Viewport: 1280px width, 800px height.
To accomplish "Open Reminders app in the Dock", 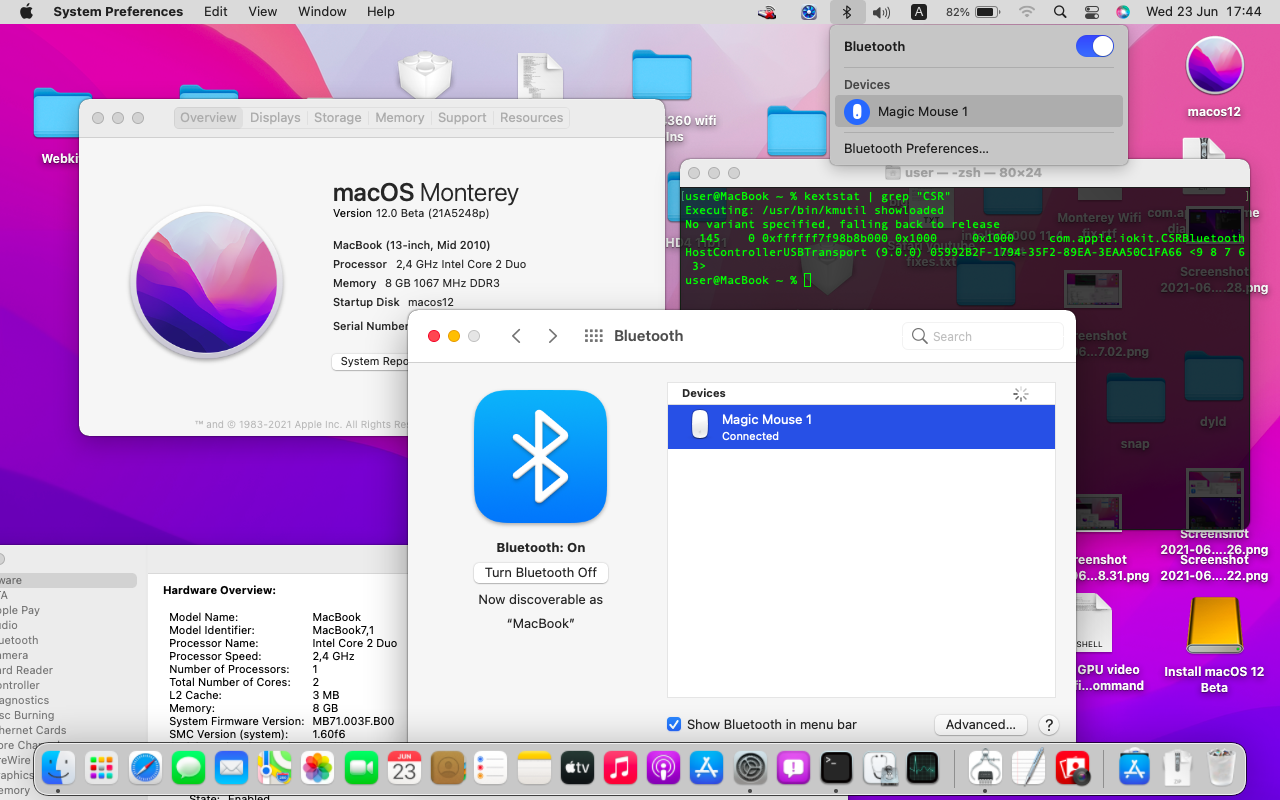I will (491, 768).
